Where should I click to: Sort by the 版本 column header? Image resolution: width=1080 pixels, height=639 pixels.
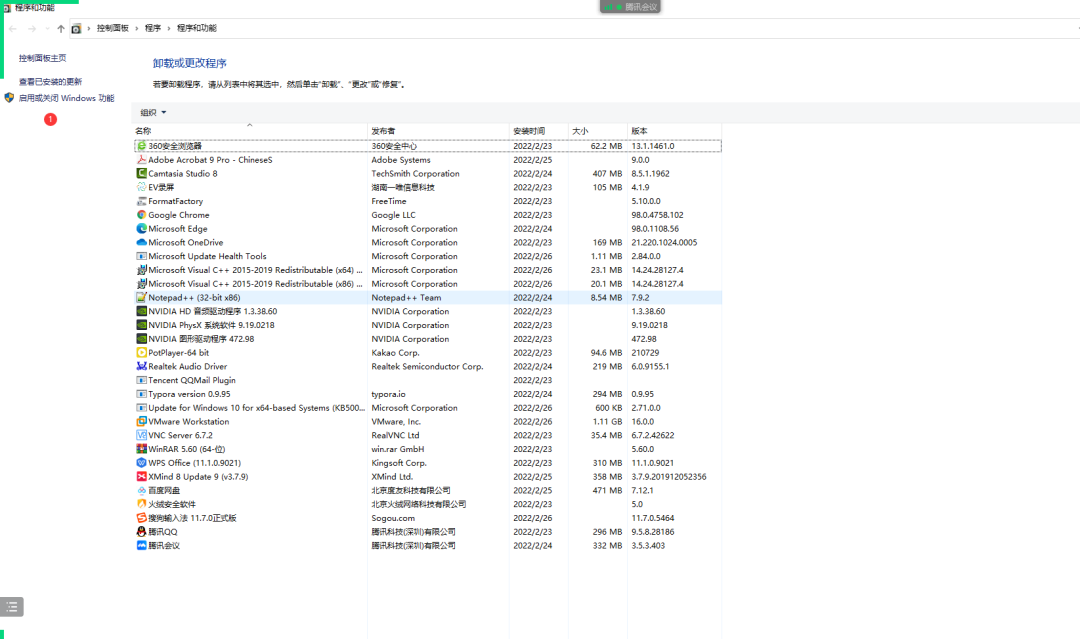(x=674, y=131)
